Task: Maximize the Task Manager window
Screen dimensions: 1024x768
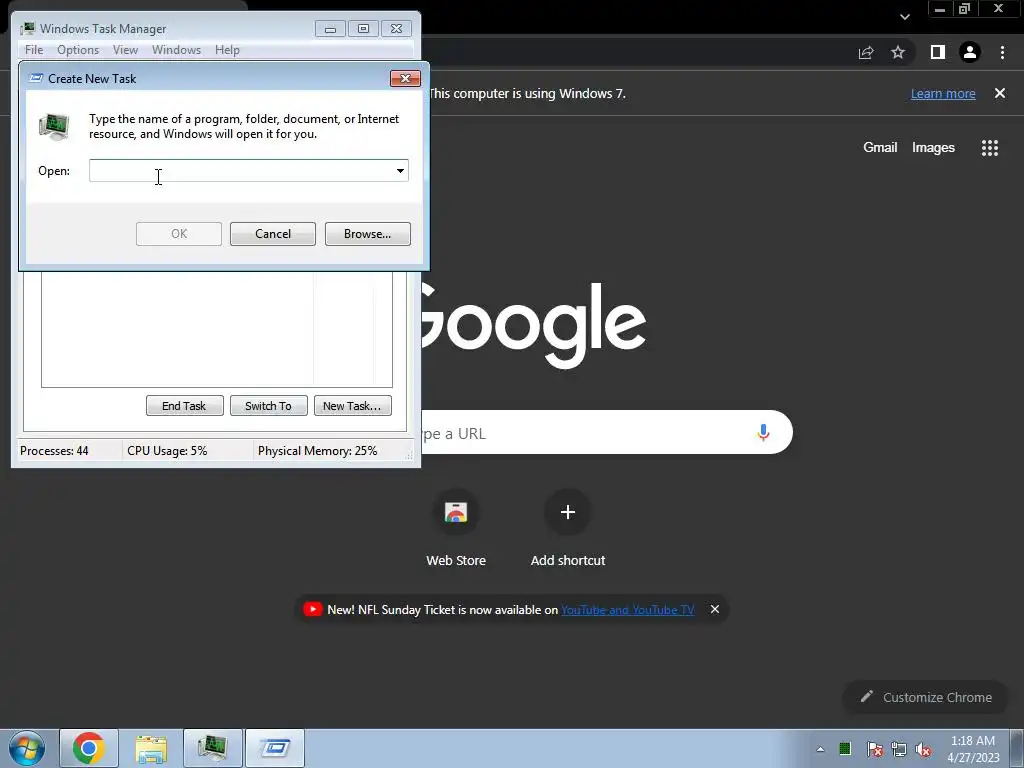Action: tap(363, 29)
